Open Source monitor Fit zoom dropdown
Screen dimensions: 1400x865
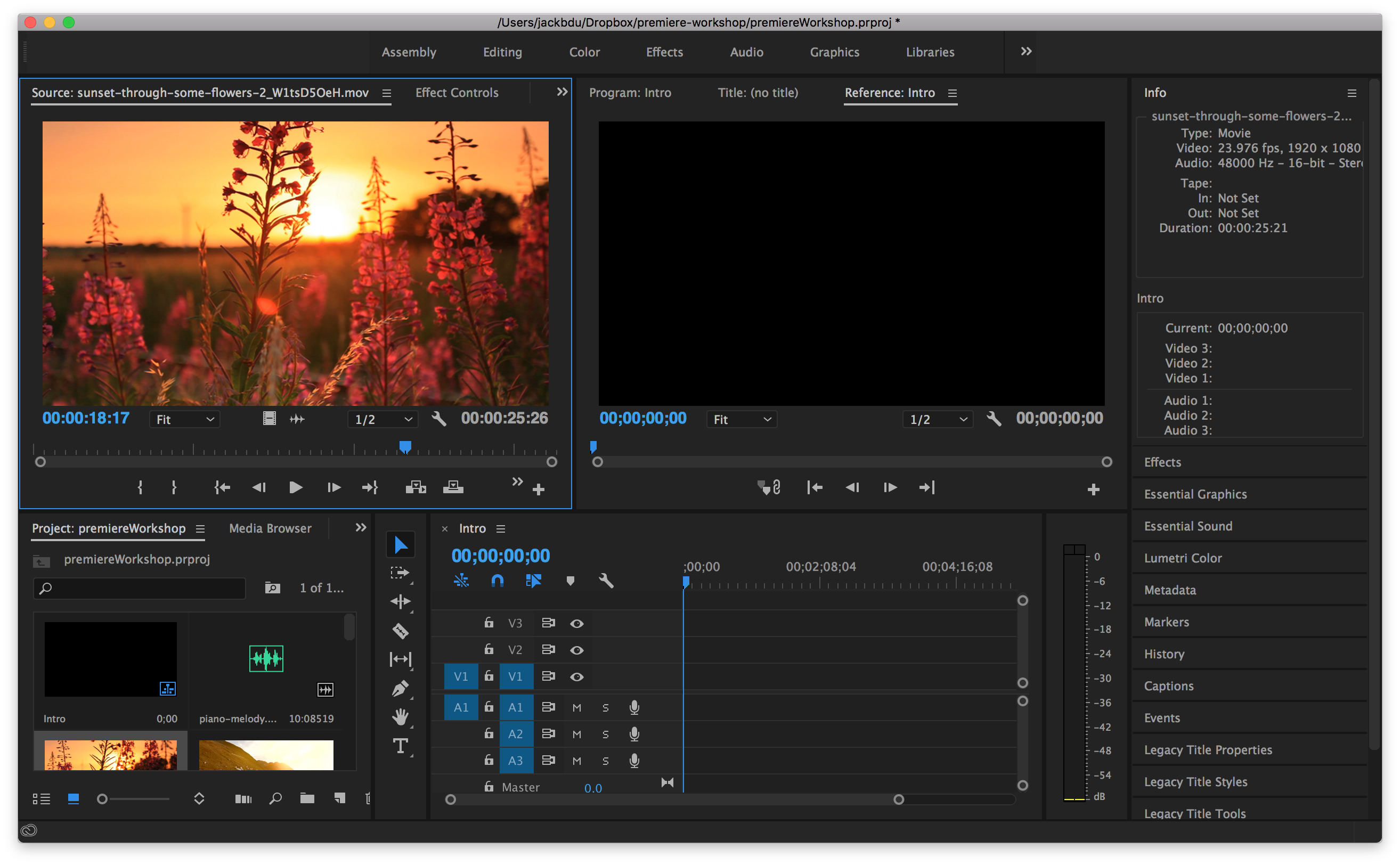185,419
